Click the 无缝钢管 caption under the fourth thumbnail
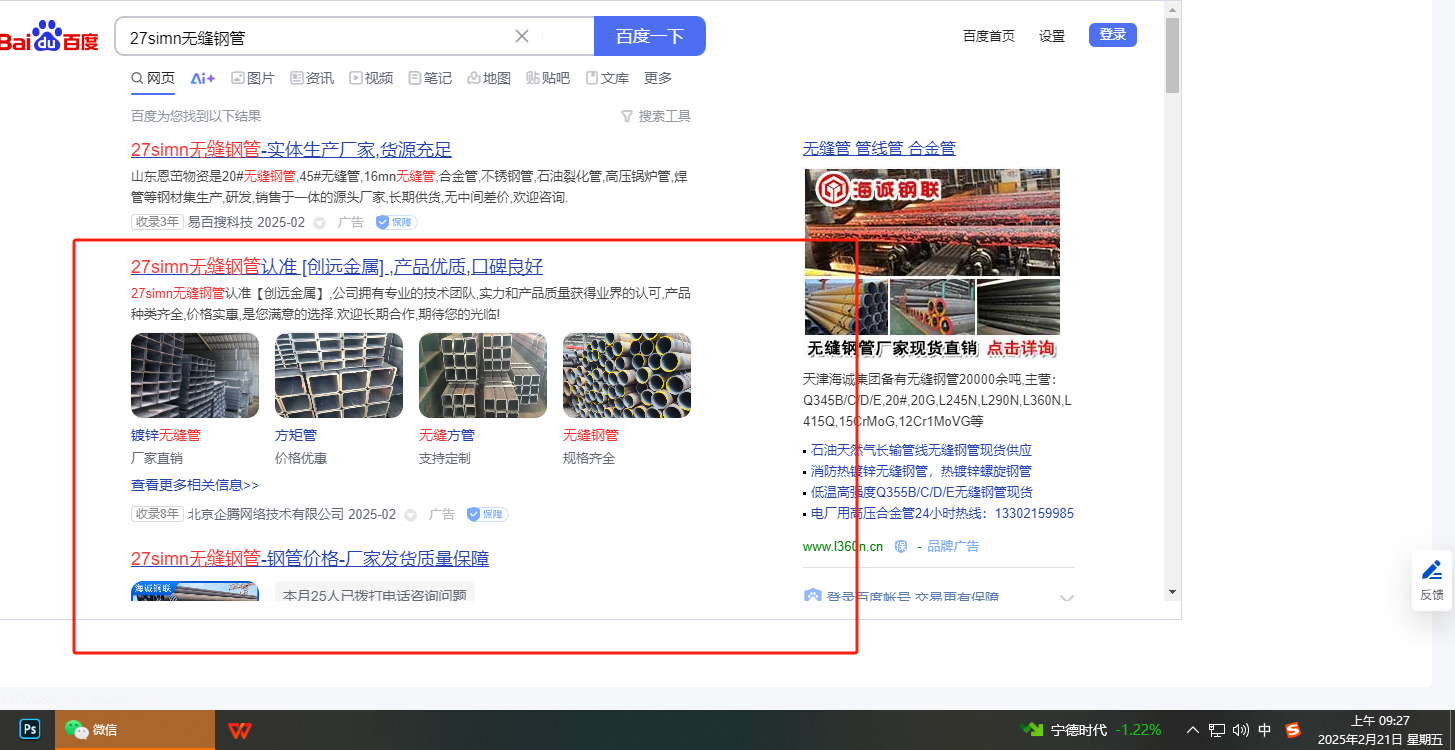This screenshot has width=1455, height=750. pyautogui.click(x=591, y=435)
